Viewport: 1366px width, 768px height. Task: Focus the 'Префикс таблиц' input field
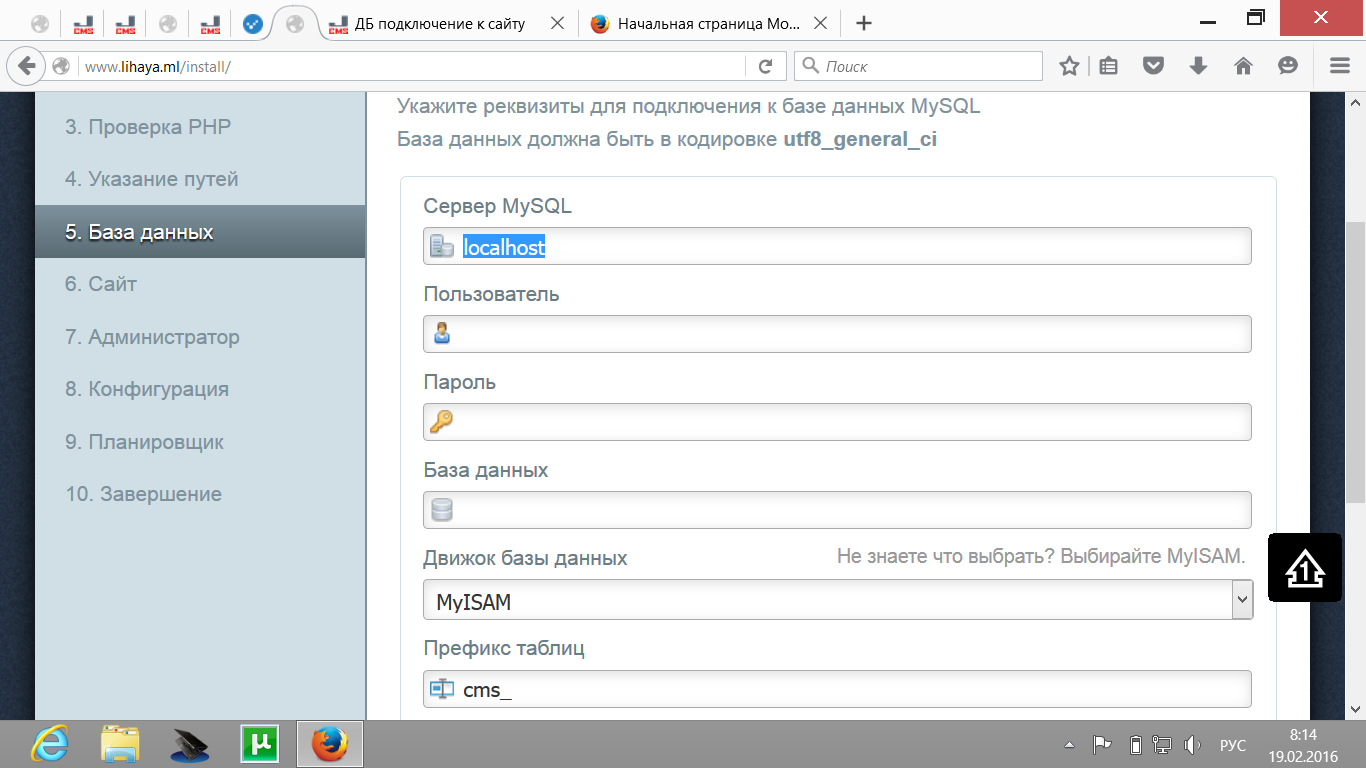(x=837, y=688)
